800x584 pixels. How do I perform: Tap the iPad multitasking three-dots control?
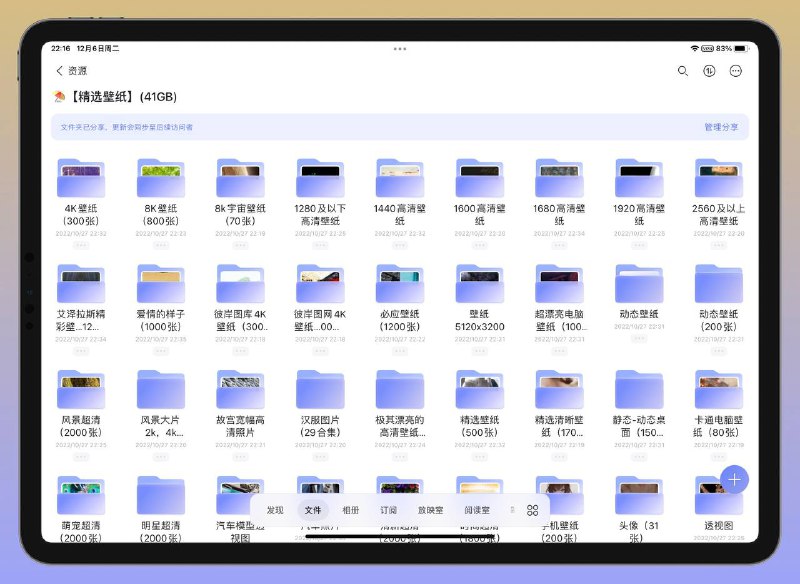[x=400, y=48]
